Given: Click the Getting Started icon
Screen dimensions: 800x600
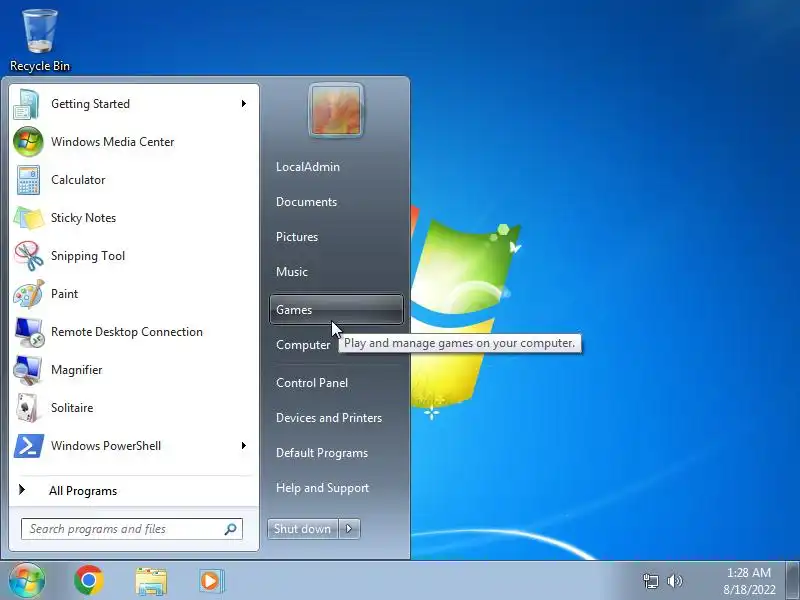Looking at the screenshot, I should tap(27, 104).
